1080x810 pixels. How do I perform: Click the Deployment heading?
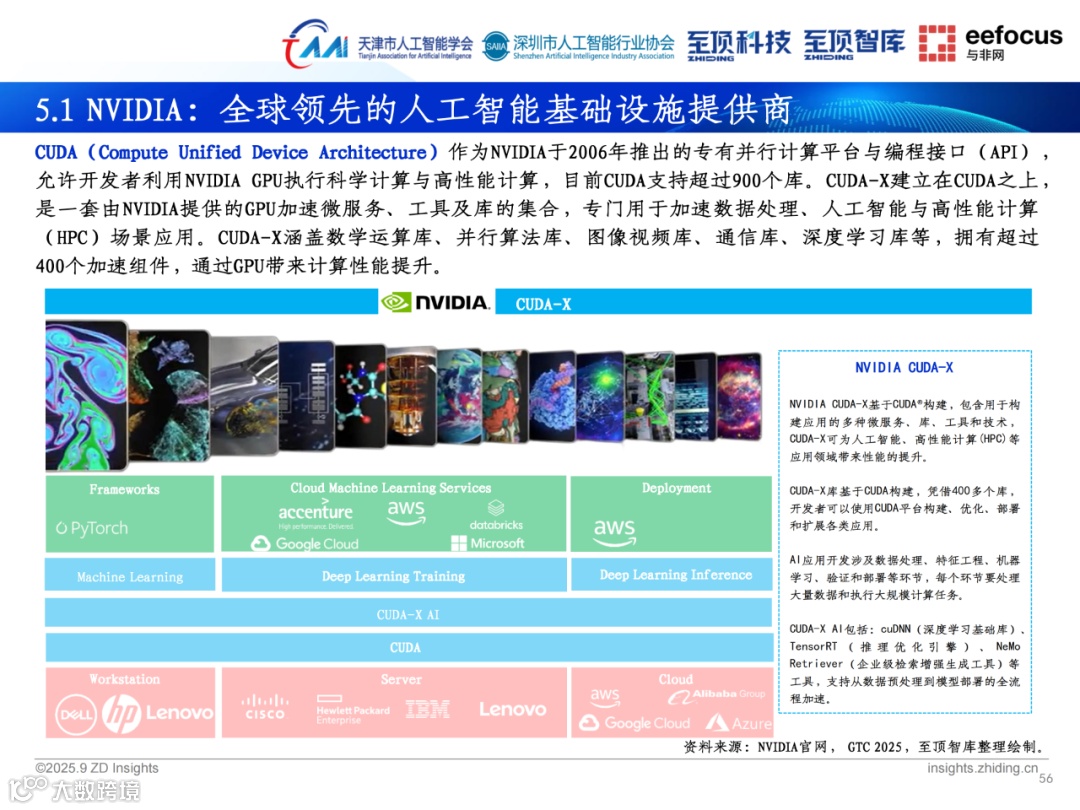(x=676, y=488)
